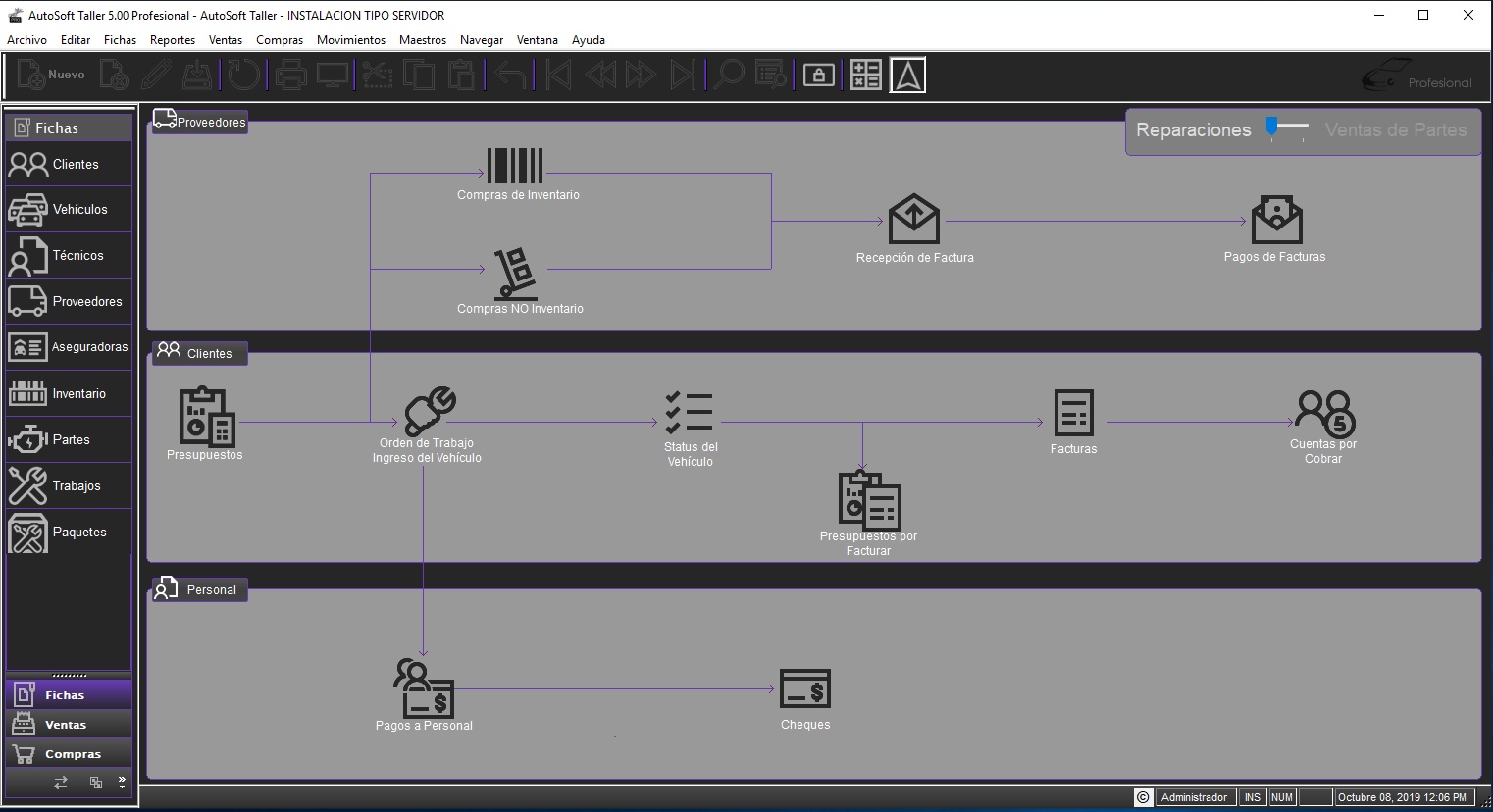
Task: Go to last record toolbar icon
Action: point(683,75)
